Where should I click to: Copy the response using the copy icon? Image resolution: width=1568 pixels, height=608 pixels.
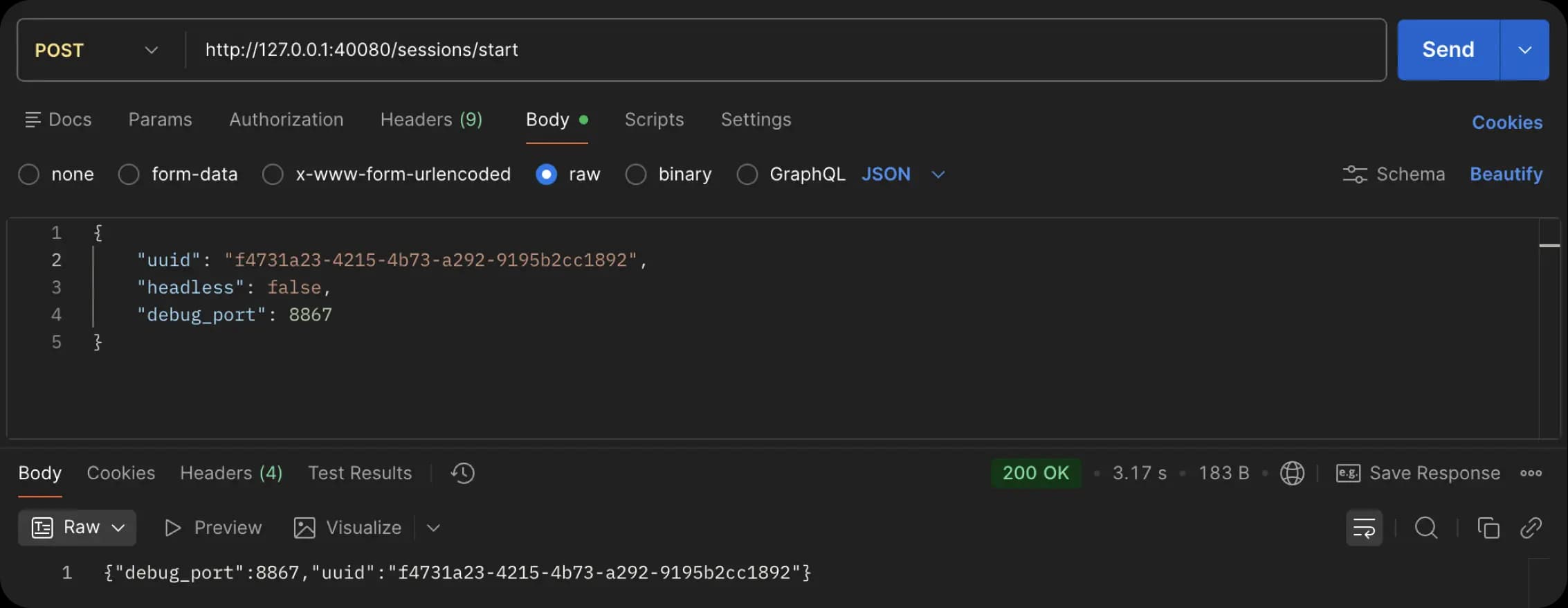pos(1488,528)
